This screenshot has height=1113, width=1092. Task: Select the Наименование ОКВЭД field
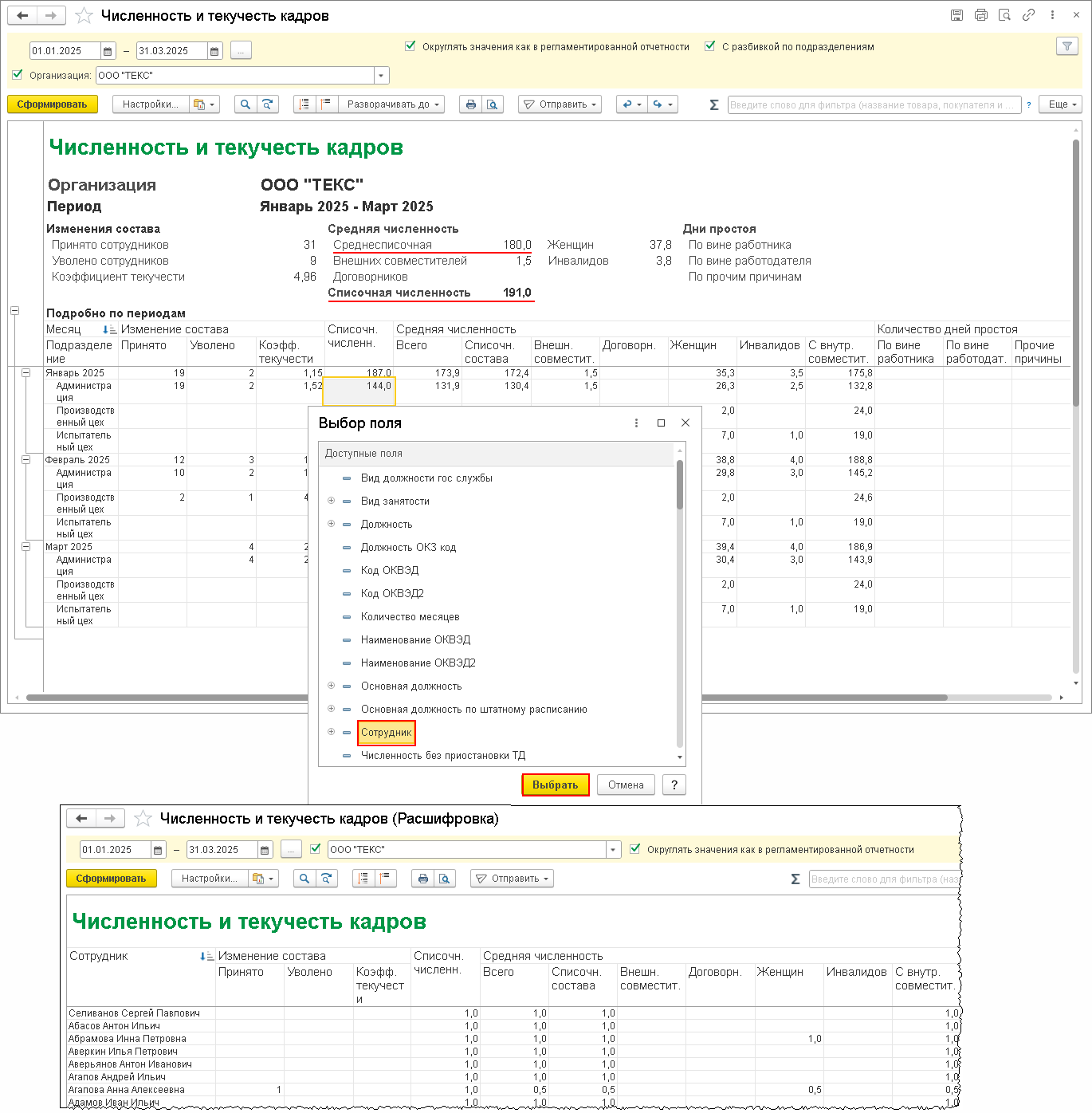(415, 640)
